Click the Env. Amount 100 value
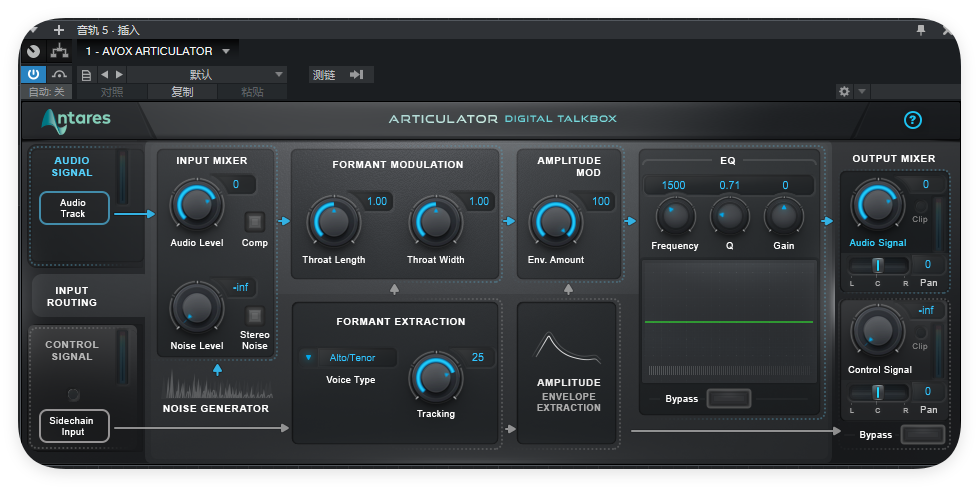 [x=601, y=201]
